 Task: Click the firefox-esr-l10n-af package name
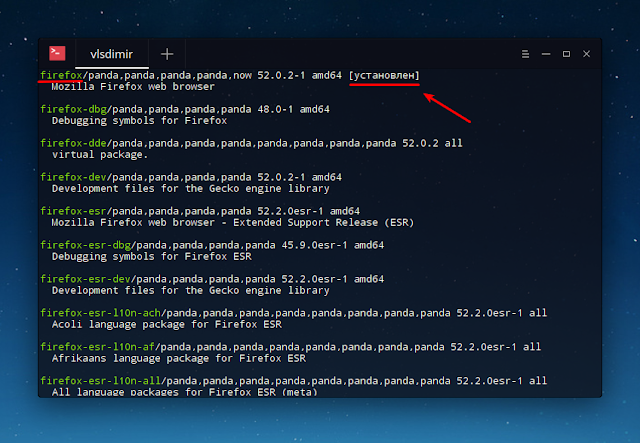pyautogui.click(x=98, y=347)
